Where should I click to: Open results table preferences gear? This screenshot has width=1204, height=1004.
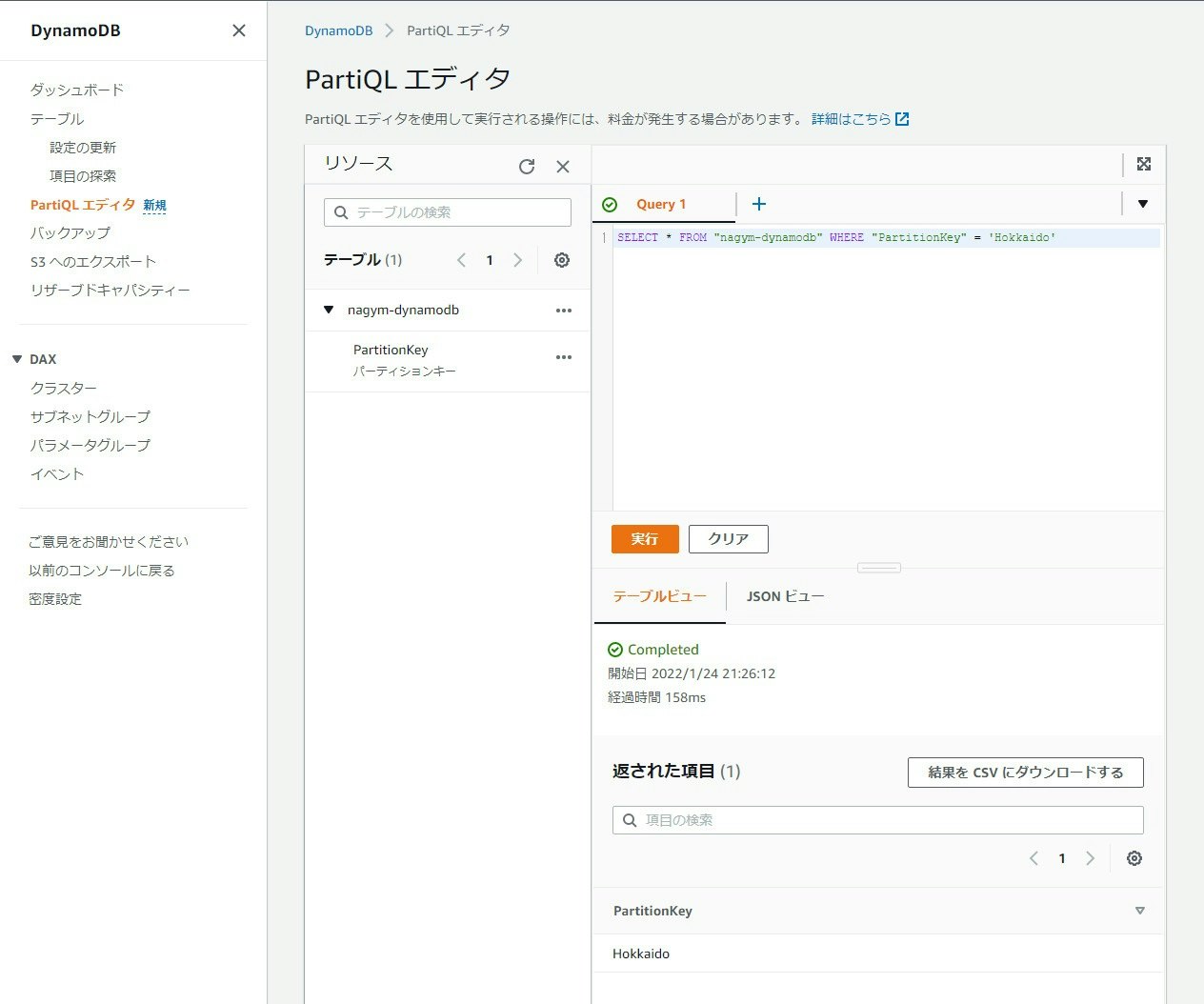tap(1134, 858)
